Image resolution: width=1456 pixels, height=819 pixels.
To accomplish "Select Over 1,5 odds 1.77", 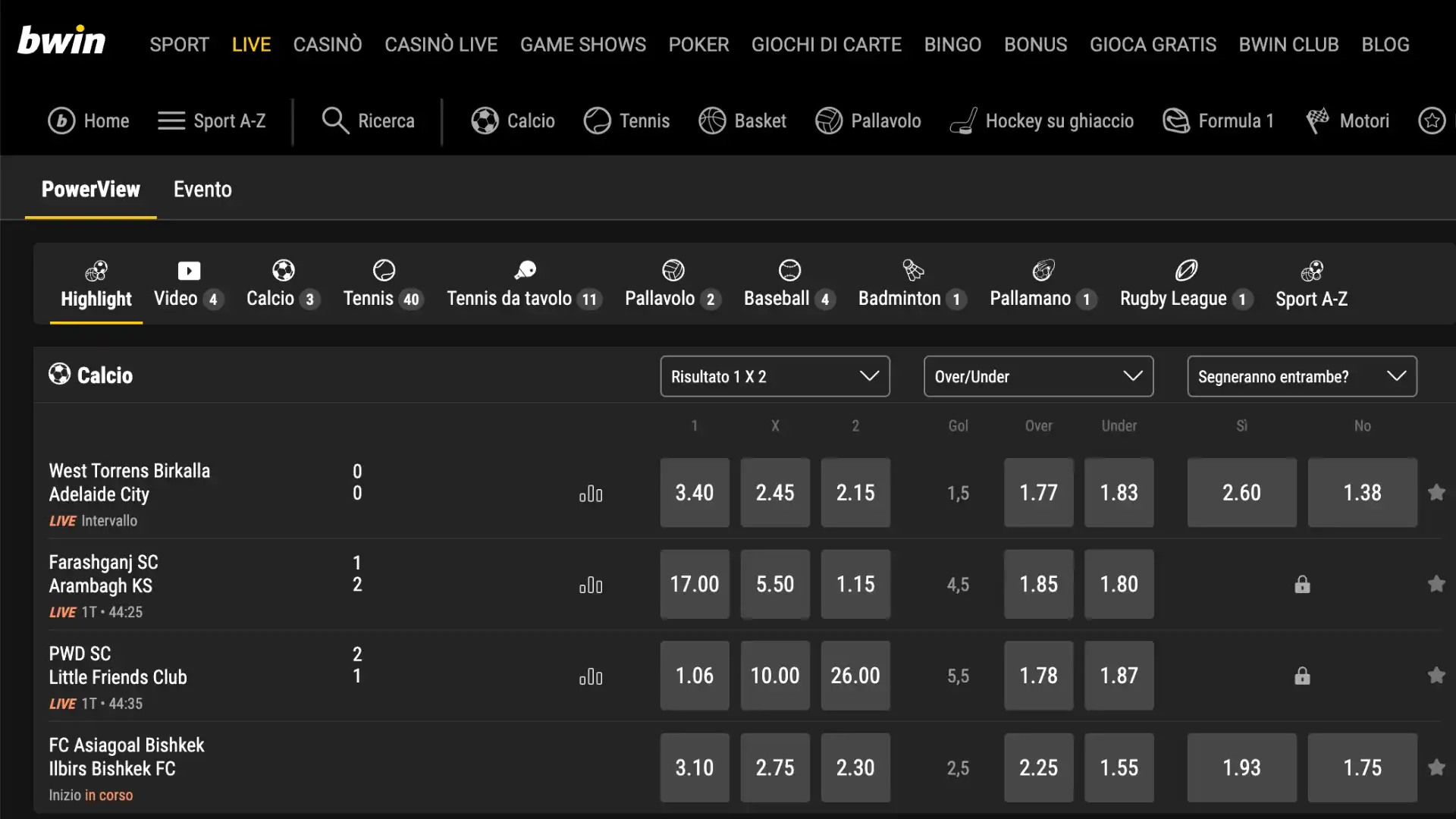I will coord(1038,493).
